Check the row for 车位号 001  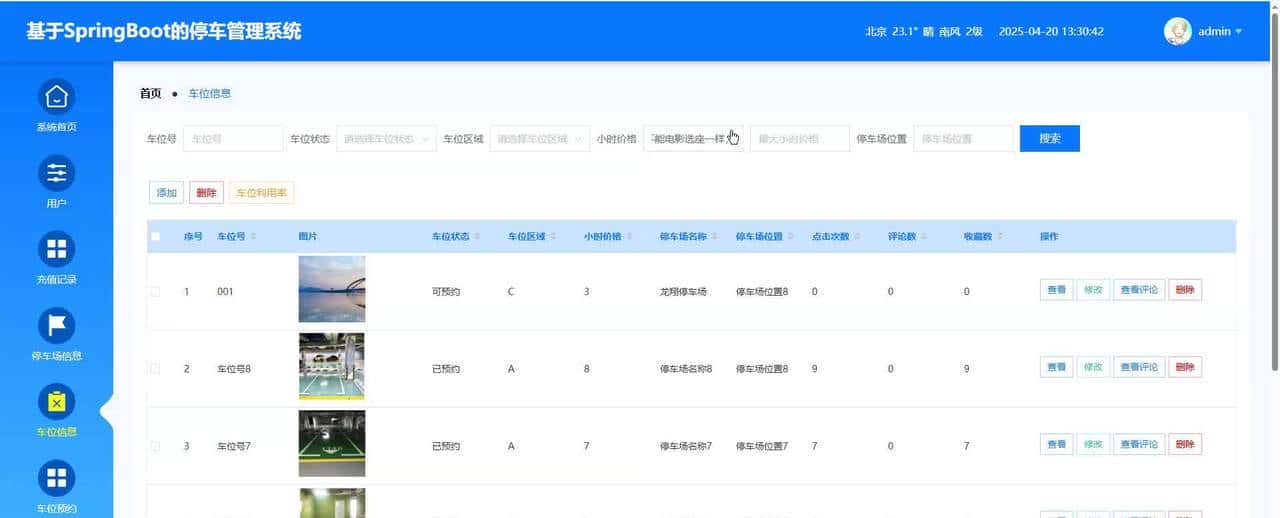point(155,292)
